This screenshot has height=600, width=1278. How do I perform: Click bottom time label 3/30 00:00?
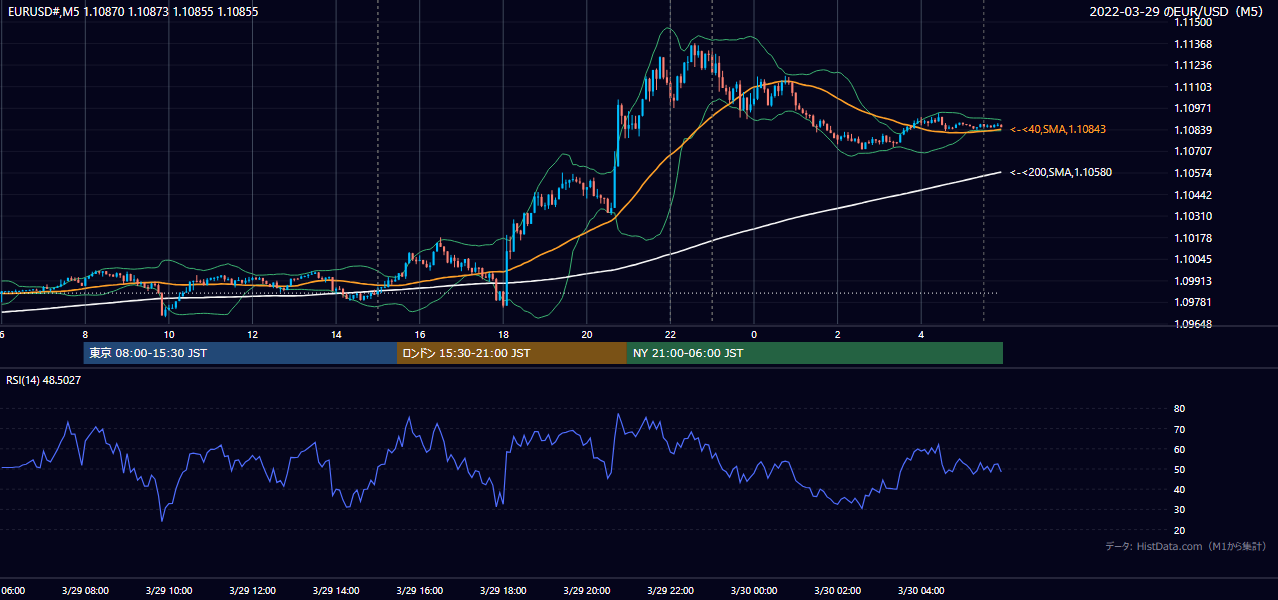[x=754, y=590]
